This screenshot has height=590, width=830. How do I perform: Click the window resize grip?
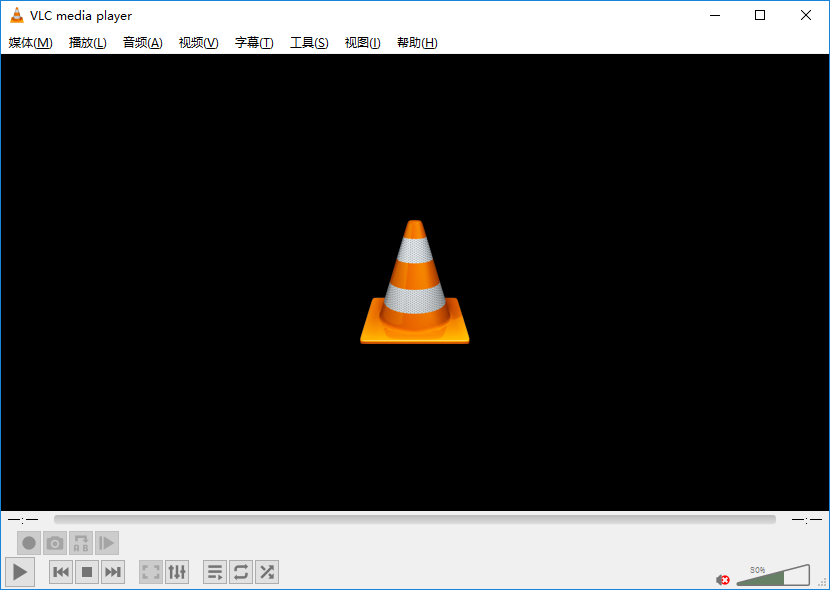(x=823, y=583)
